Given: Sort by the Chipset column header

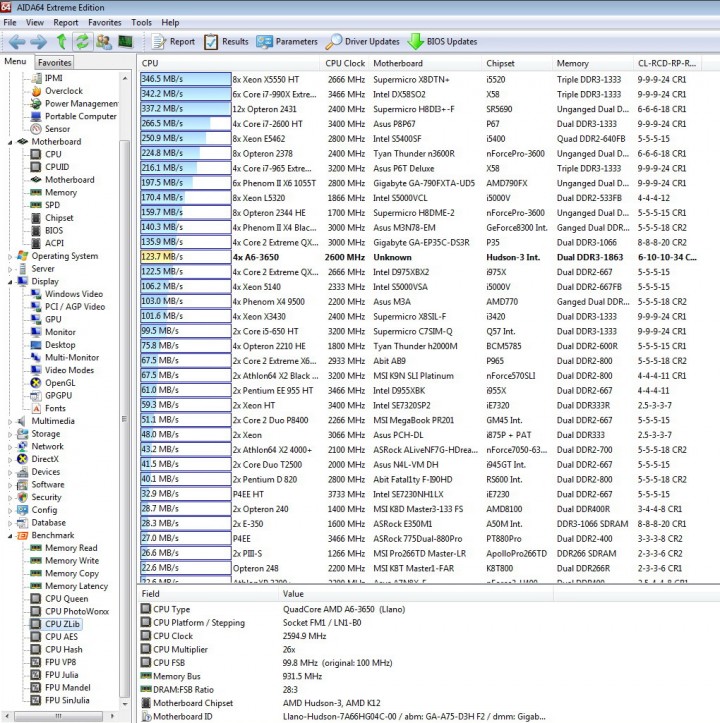Looking at the screenshot, I should pos(517,63).
